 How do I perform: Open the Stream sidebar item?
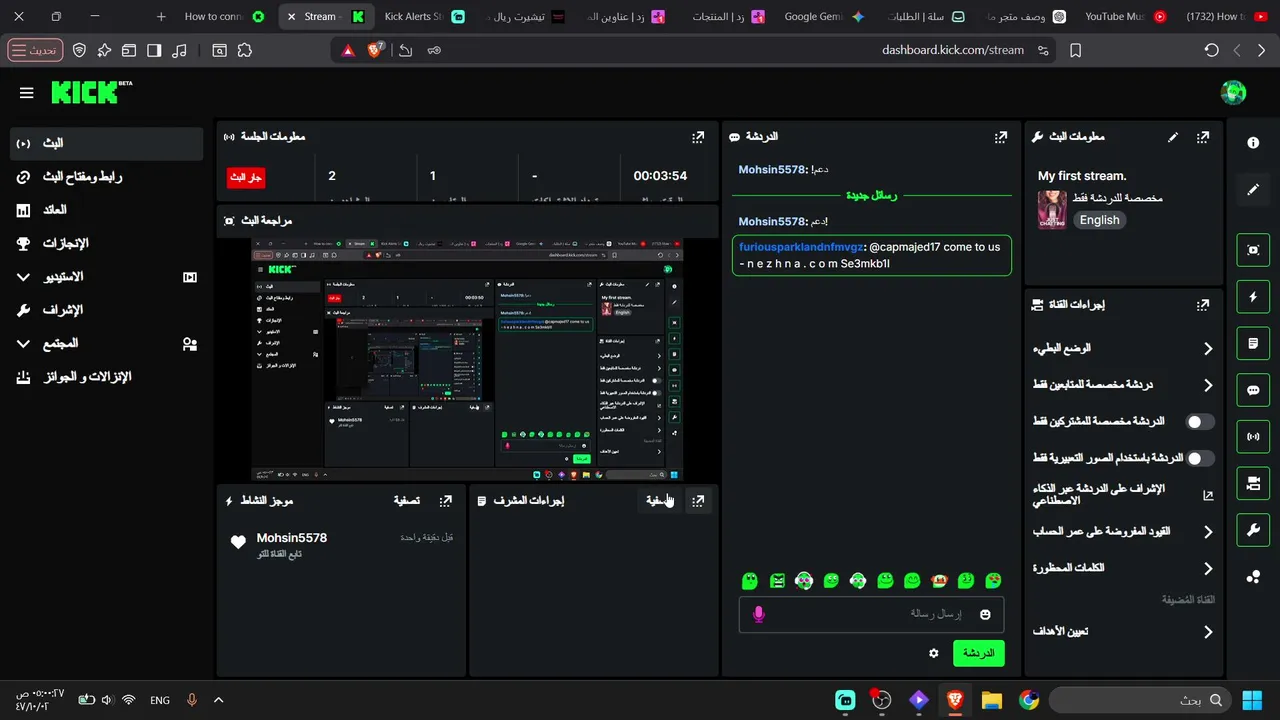[107, 143]
